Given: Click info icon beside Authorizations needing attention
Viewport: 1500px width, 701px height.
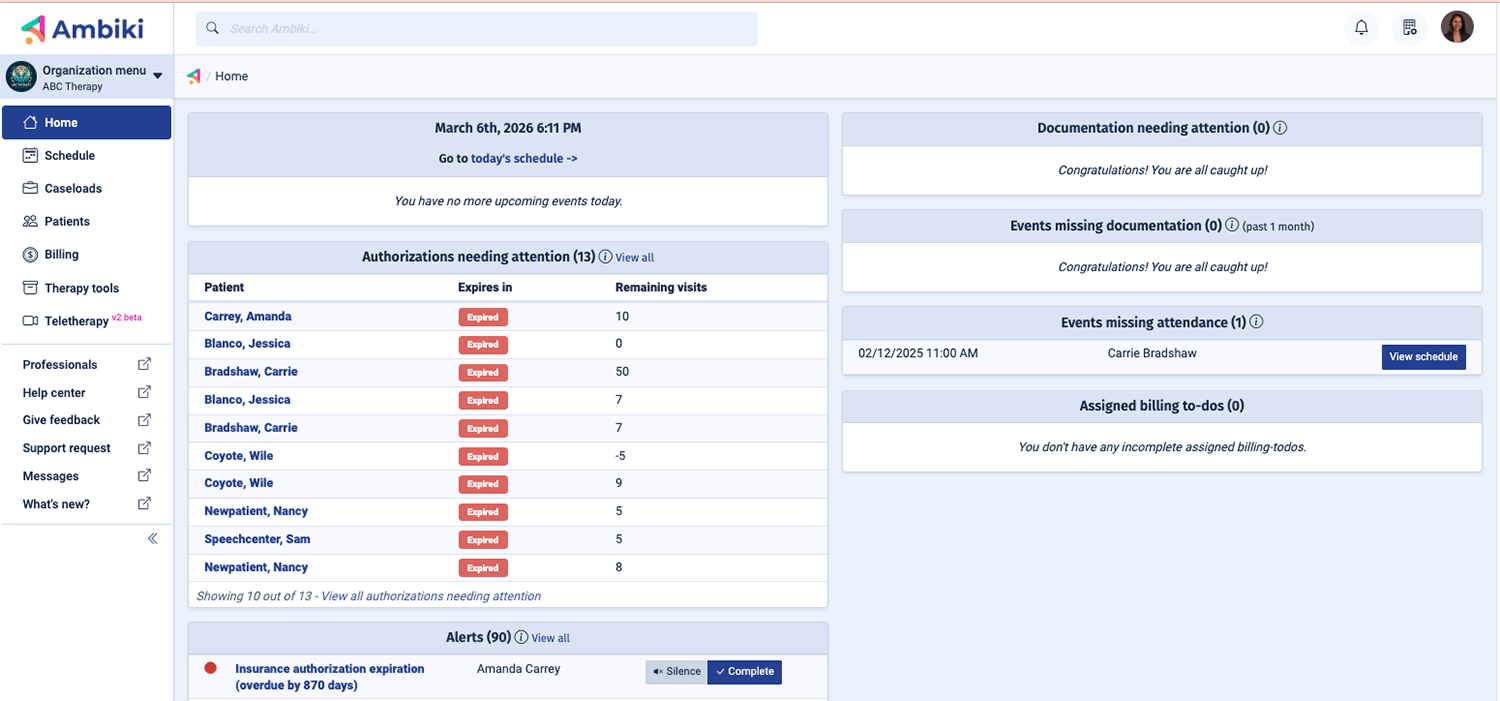Looking at the screenshot, I should (x=605, y=257).
